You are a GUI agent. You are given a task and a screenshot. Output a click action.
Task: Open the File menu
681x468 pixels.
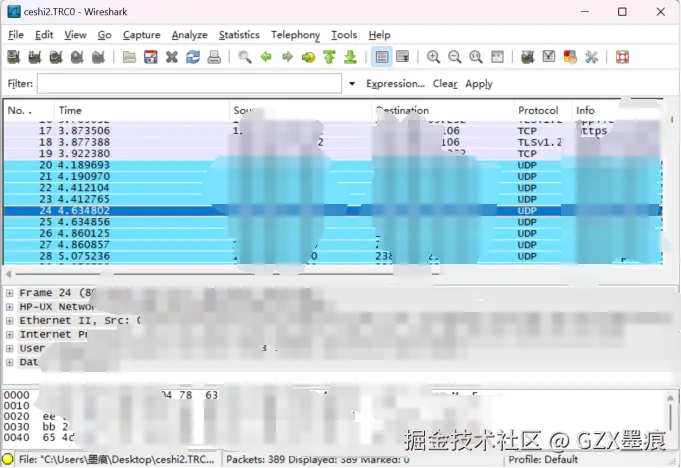pos(16,35)
